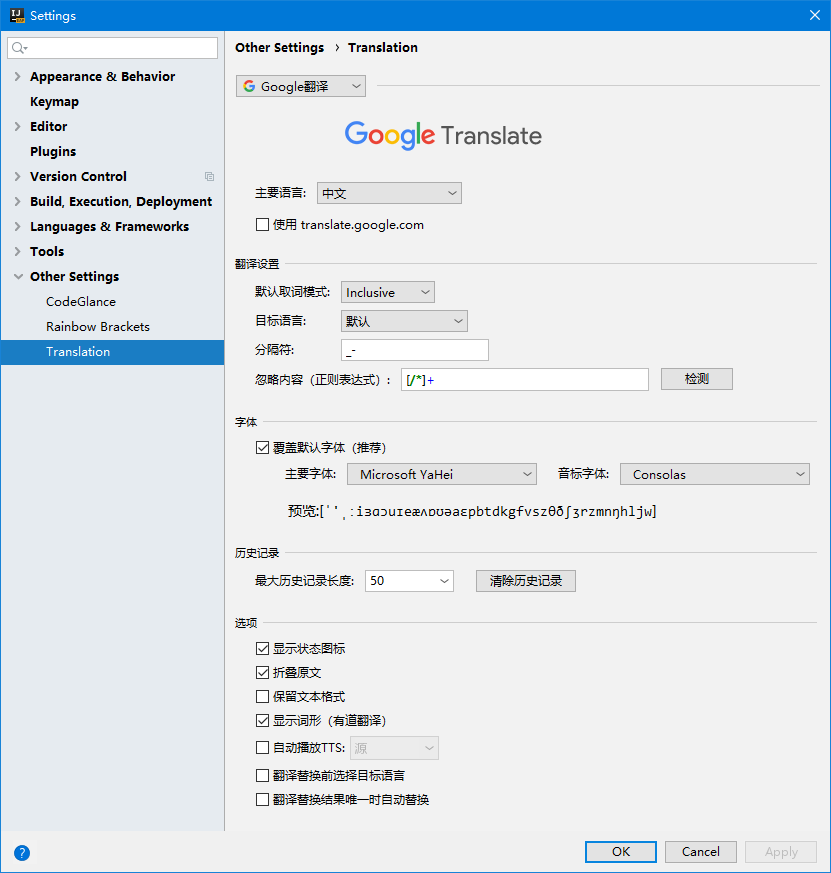Screen dimensions: 831x873
Task: Open the 最大历史记录长度 dropdown showing 50
Action: point(409,581)
